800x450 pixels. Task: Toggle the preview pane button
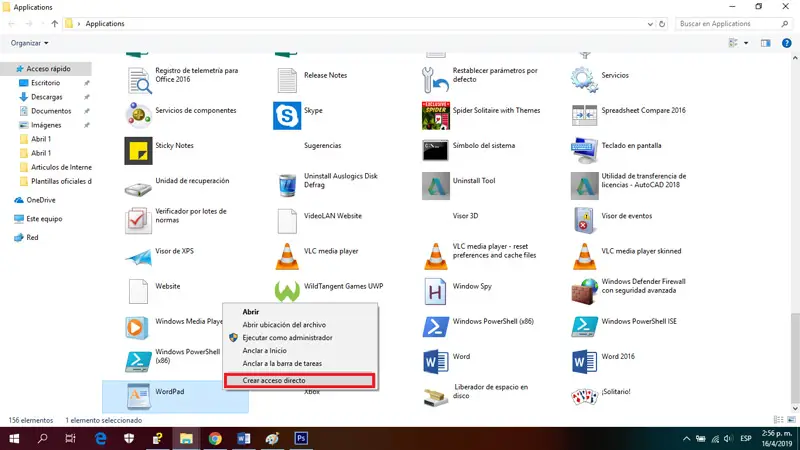click(x=765, y=43)
